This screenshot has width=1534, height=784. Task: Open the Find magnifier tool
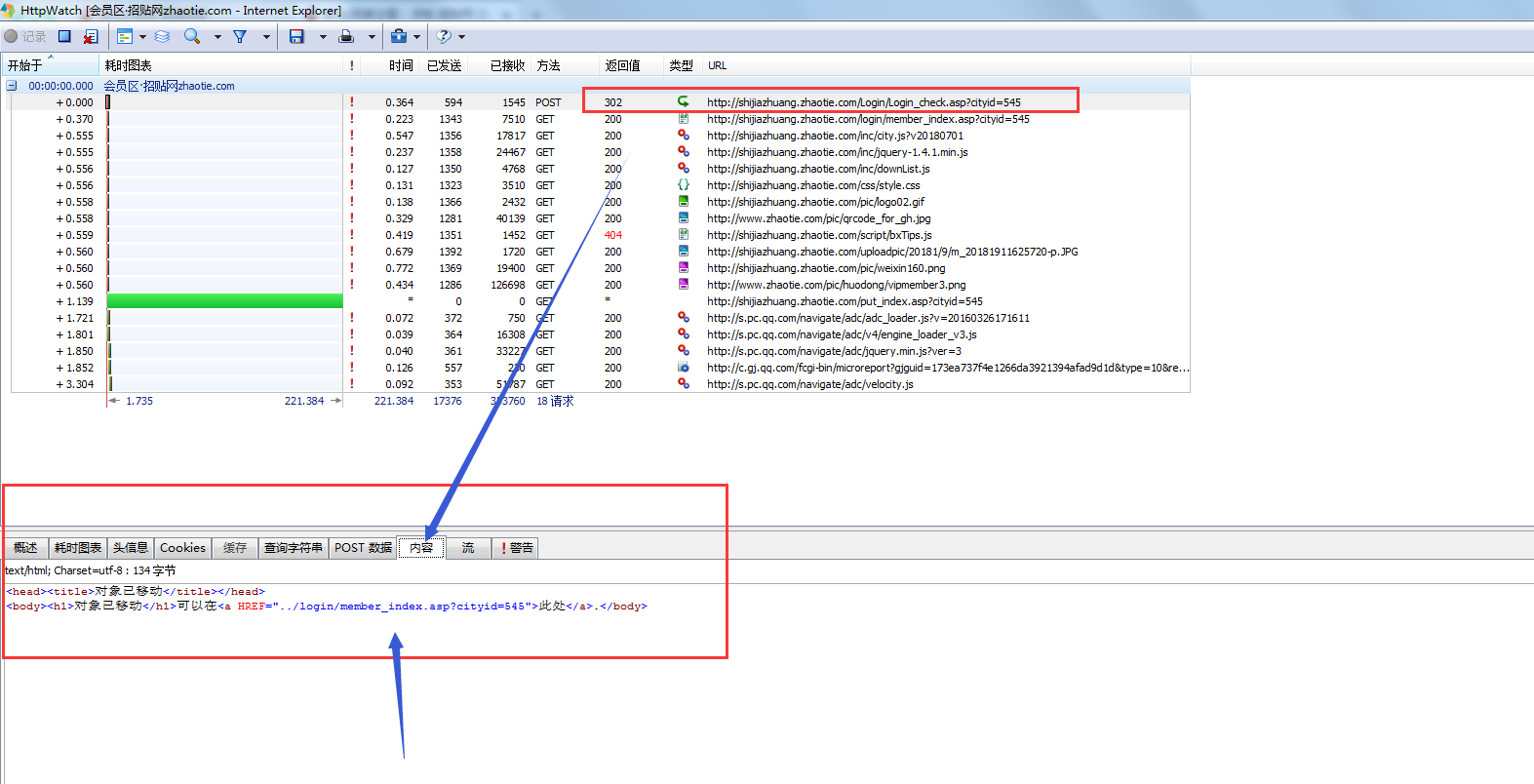(x=192, y=36)
